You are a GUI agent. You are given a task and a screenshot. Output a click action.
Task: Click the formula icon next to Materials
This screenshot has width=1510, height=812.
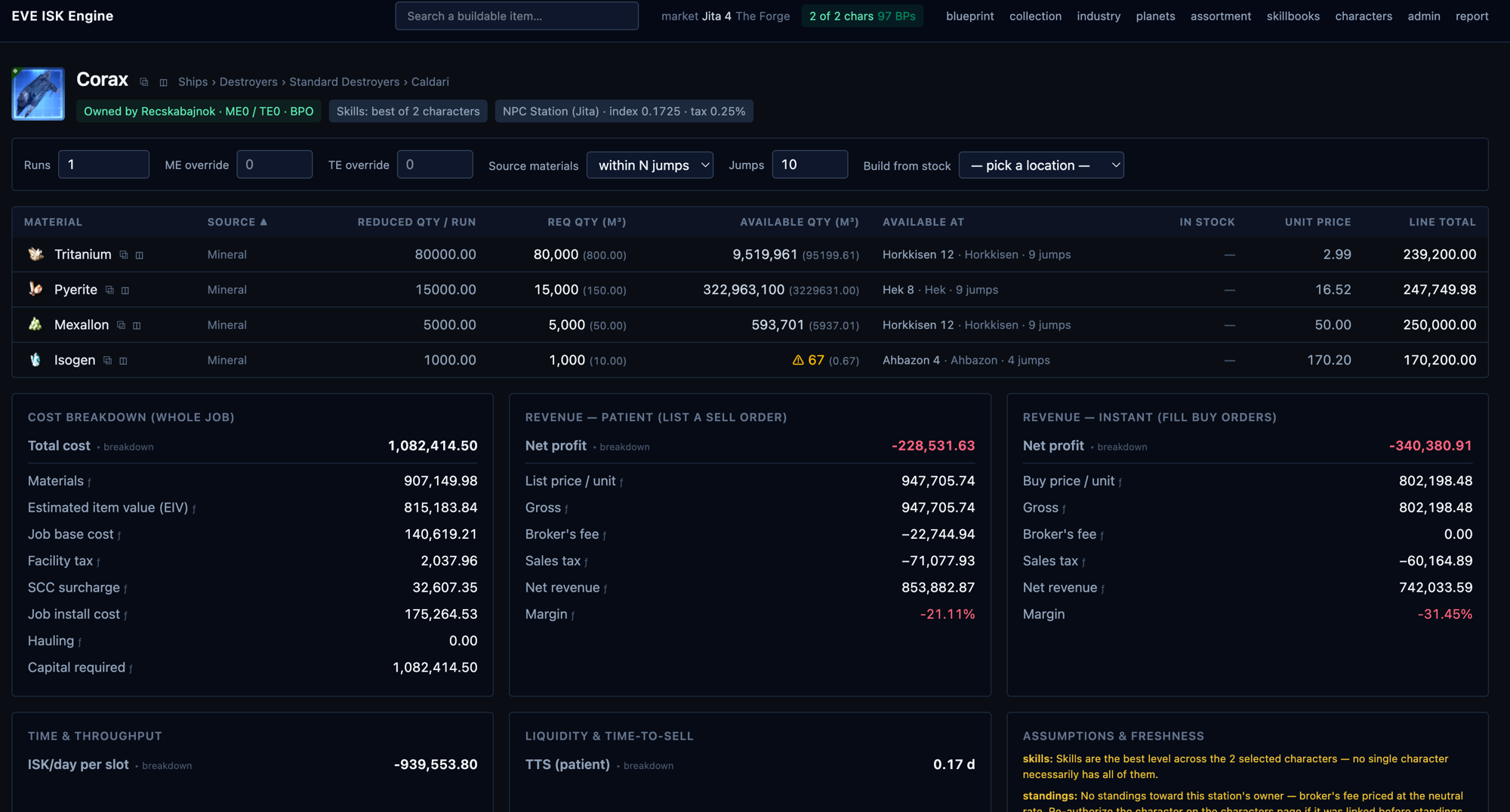point(89,482)
